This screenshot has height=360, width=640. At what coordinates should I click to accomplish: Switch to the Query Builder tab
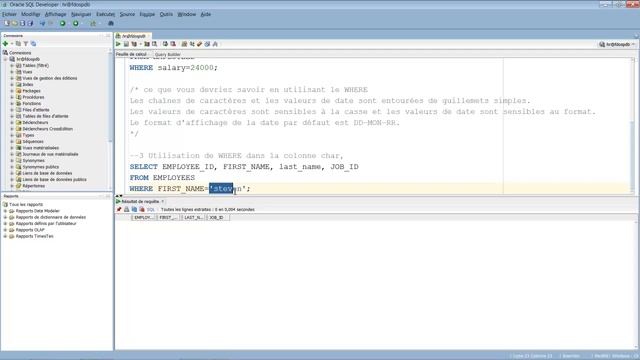pyautogui.click(x=167, y=54)
